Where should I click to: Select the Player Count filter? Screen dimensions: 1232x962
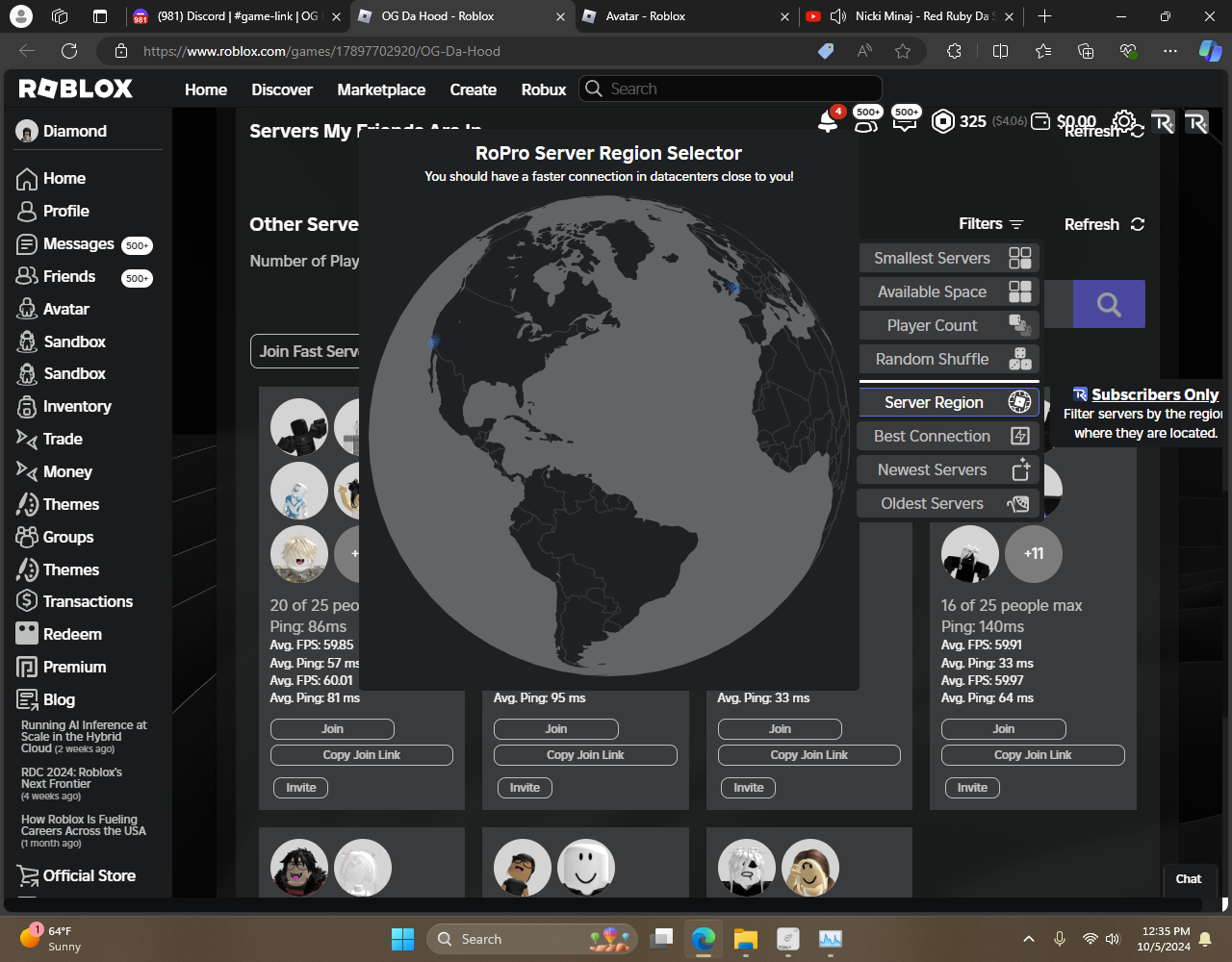pyautogui.click(x=949, y=325)
